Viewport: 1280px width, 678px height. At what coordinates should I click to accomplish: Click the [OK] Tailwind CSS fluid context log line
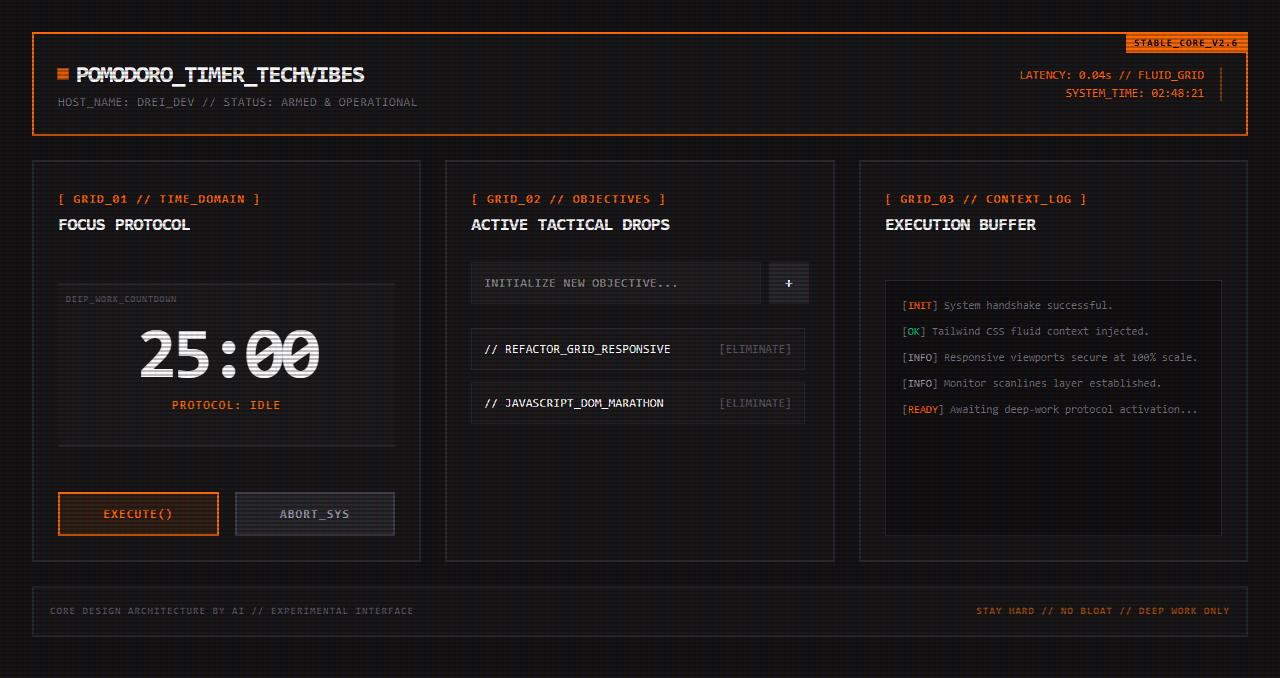[x=1025, y=331]
